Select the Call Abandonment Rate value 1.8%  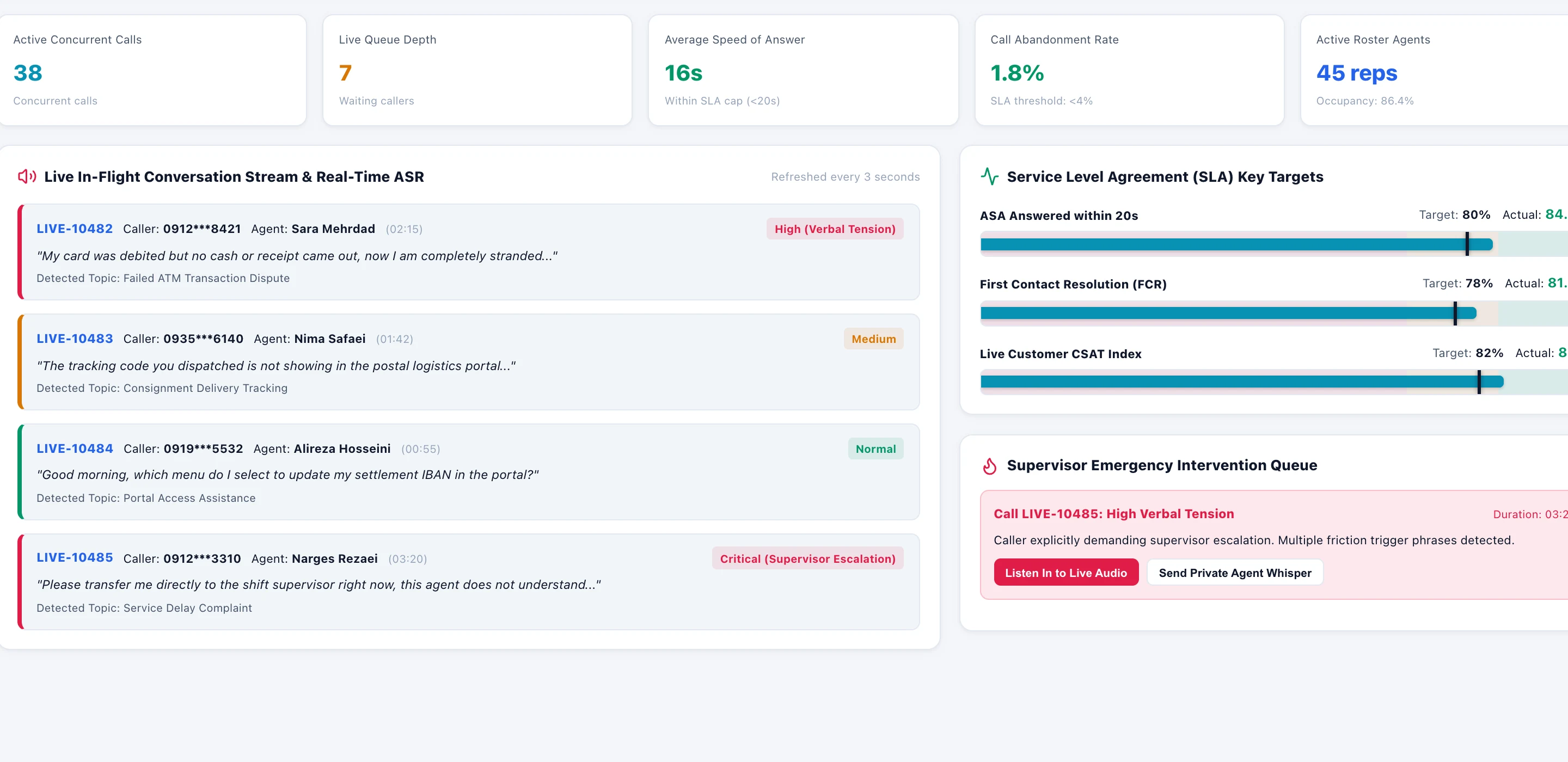[x=1017, y=73]
